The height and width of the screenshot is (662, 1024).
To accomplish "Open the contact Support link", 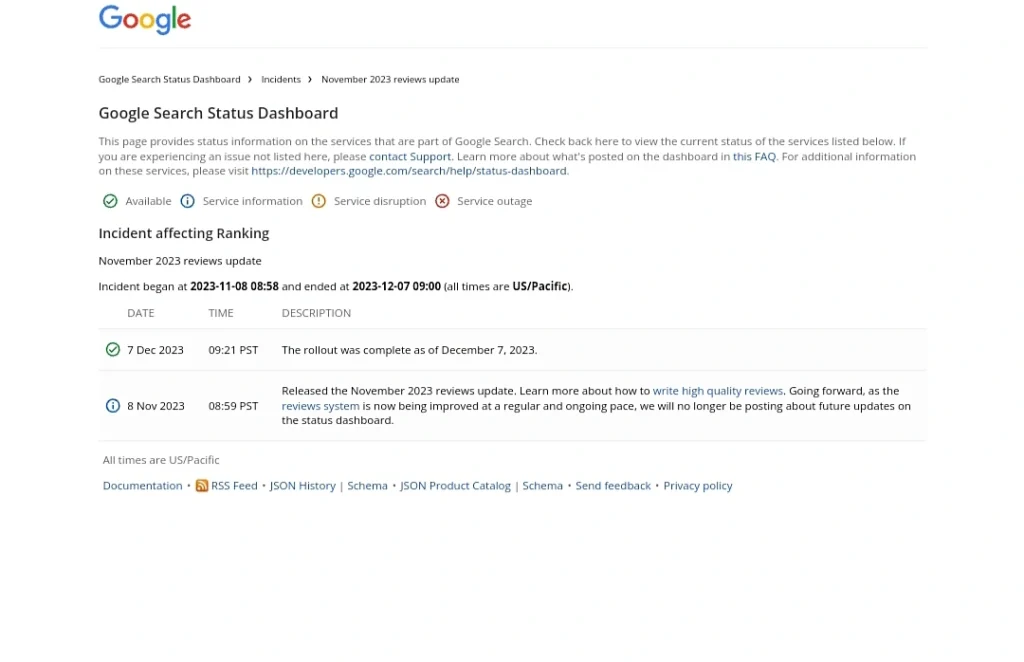I will [x=409, y=156].
